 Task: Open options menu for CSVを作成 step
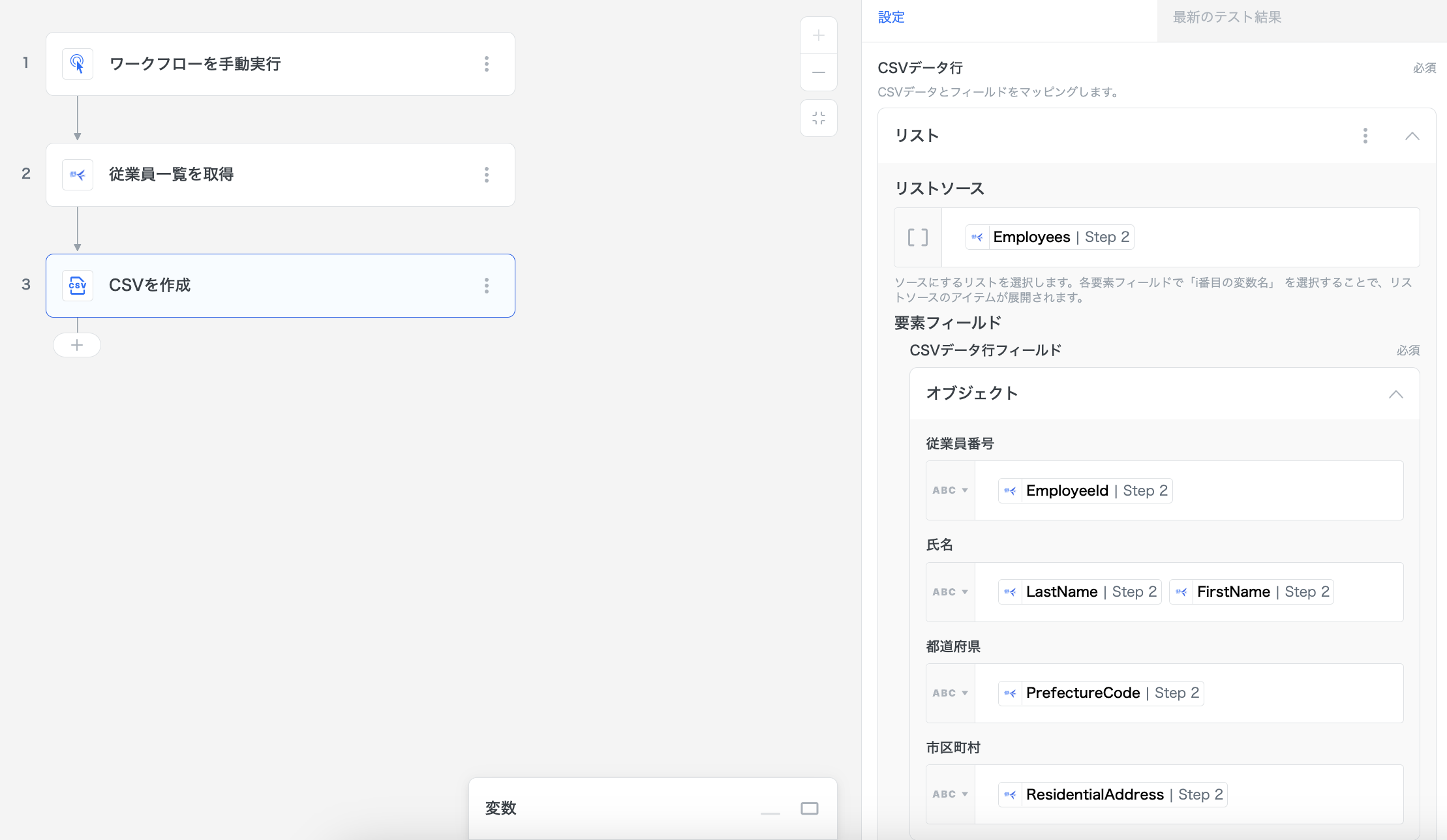pos(487,286)
